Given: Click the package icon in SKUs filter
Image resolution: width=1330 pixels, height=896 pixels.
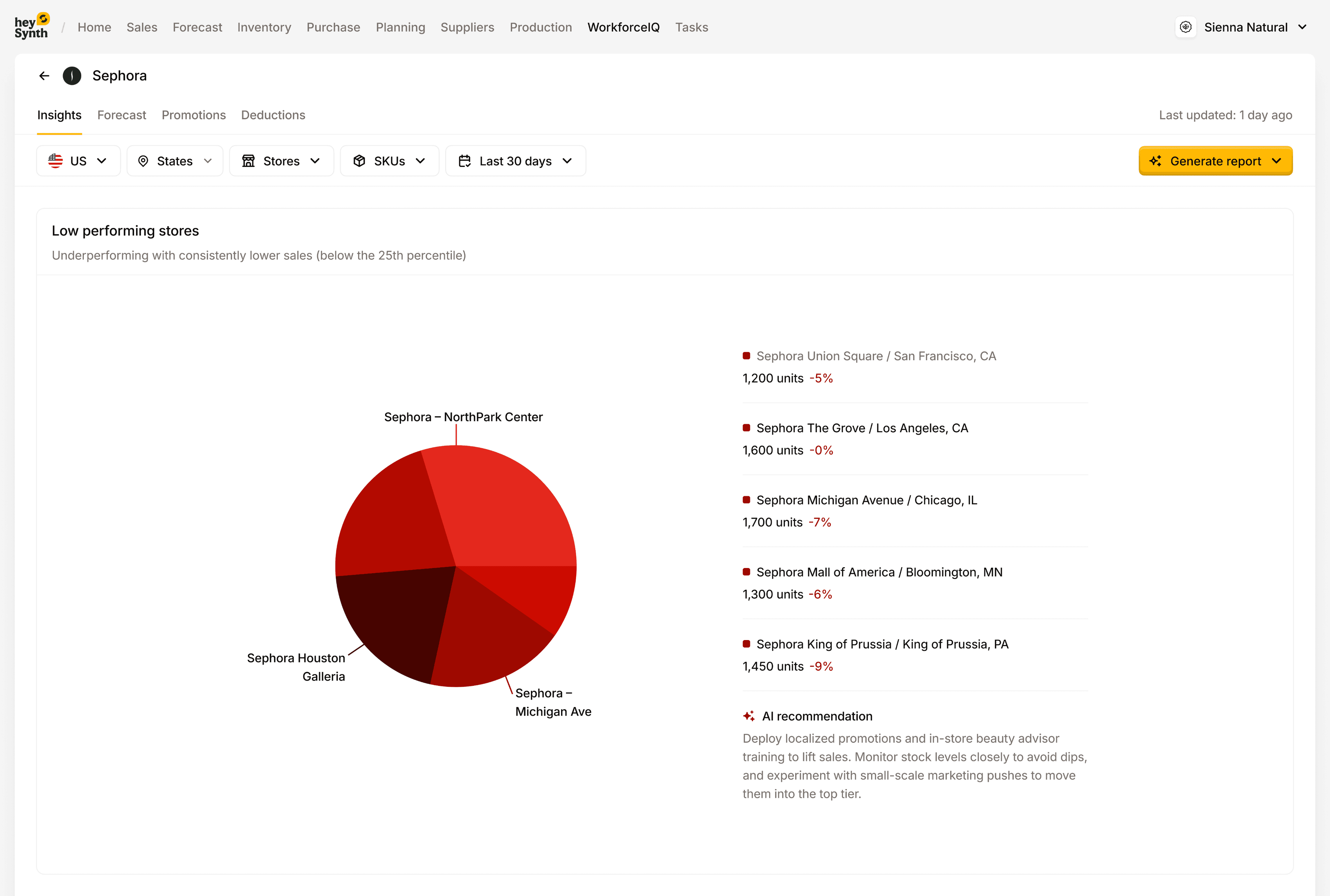Looking at the screenshot, I should pos(360,161).
